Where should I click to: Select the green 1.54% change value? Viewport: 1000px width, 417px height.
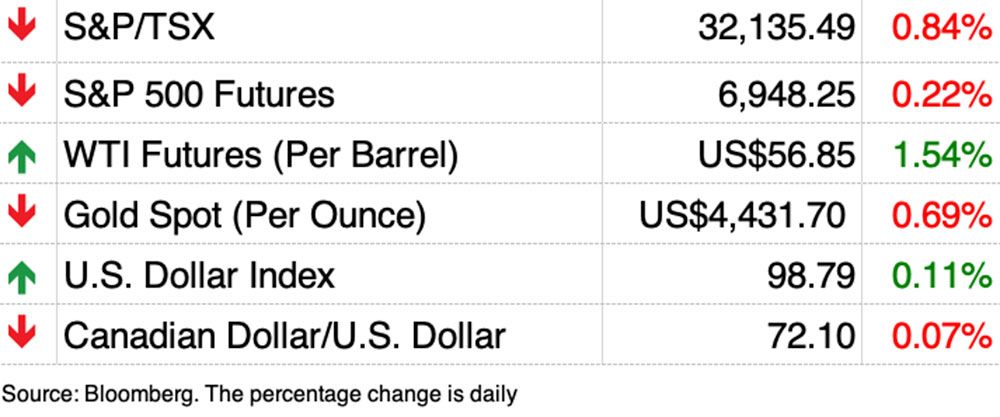940,154
